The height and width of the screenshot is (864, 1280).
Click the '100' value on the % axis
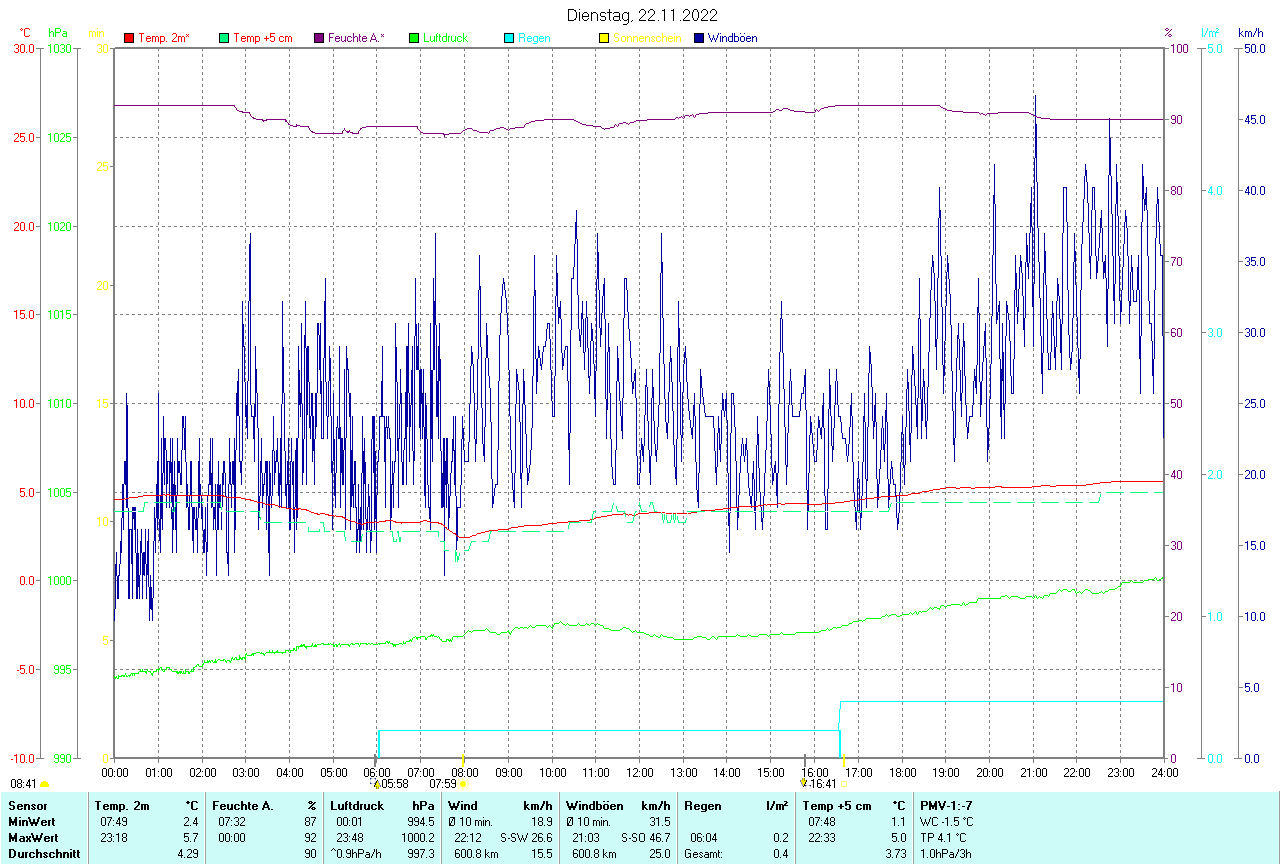(x=1179, y=48)
